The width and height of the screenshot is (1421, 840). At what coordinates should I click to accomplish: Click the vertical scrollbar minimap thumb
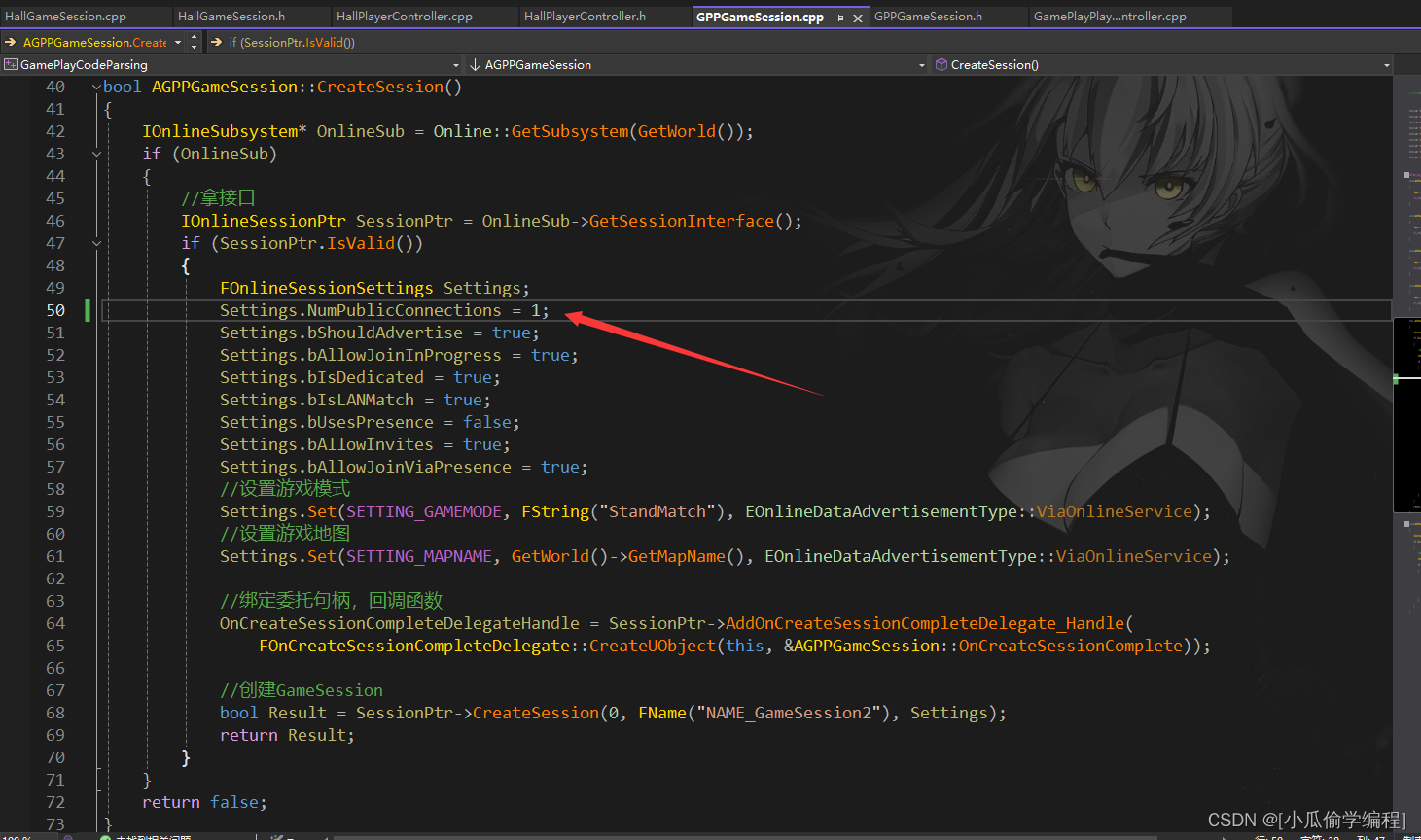click(x=1406, y=414)
